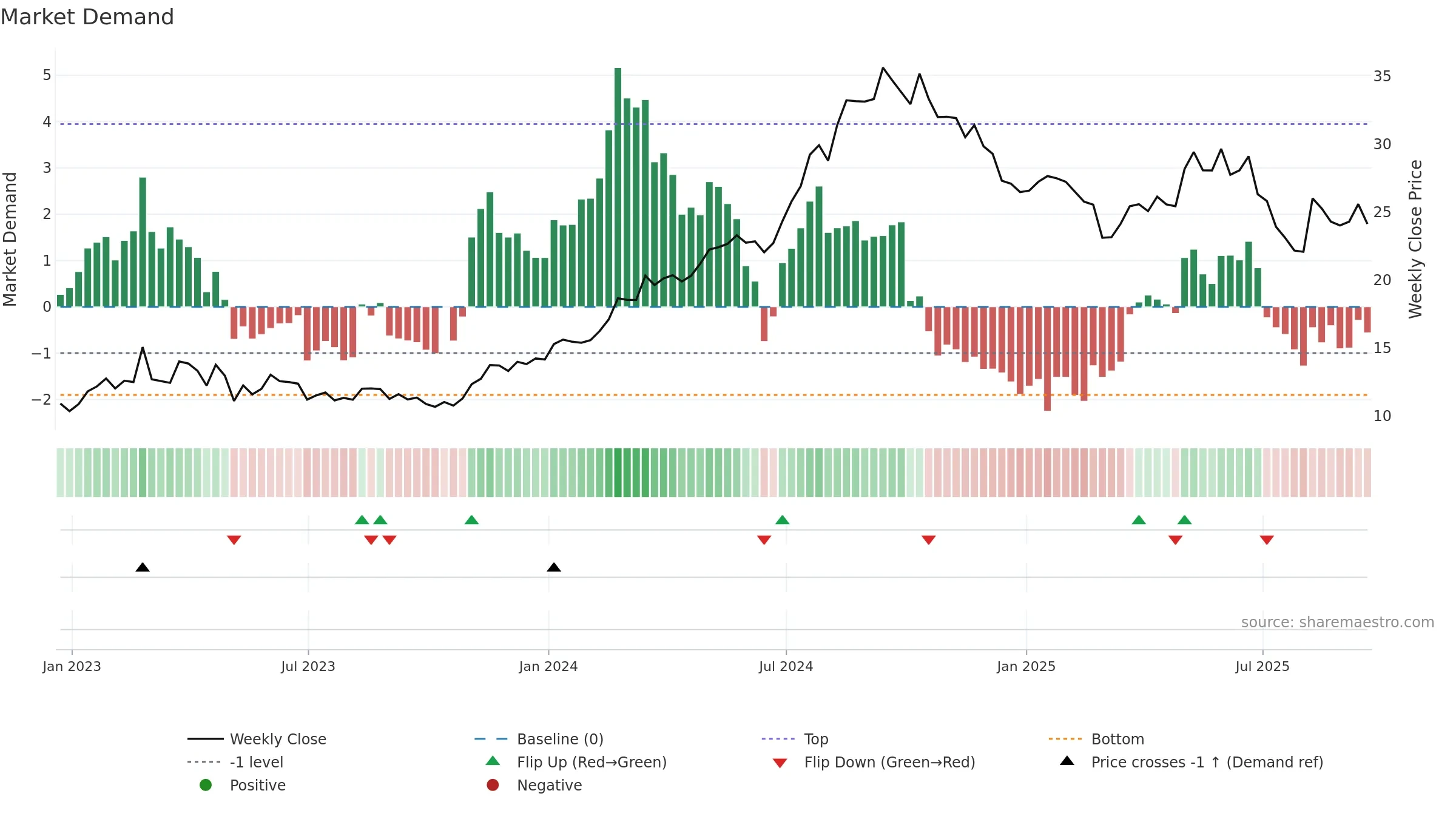Click the Weekly Close price peak near 35
This screenshot has width=1456, height=819.
(883, 68)
